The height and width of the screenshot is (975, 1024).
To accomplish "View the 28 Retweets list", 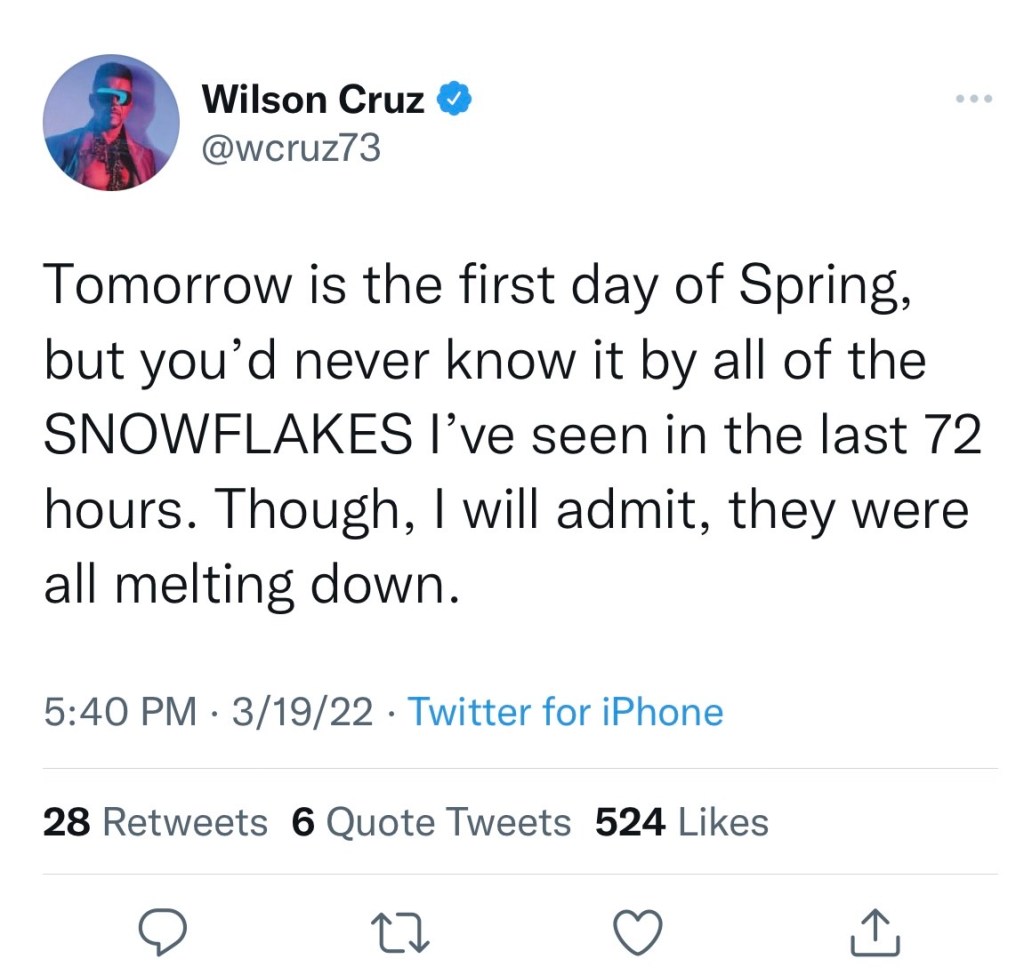I will click(155, 822).
